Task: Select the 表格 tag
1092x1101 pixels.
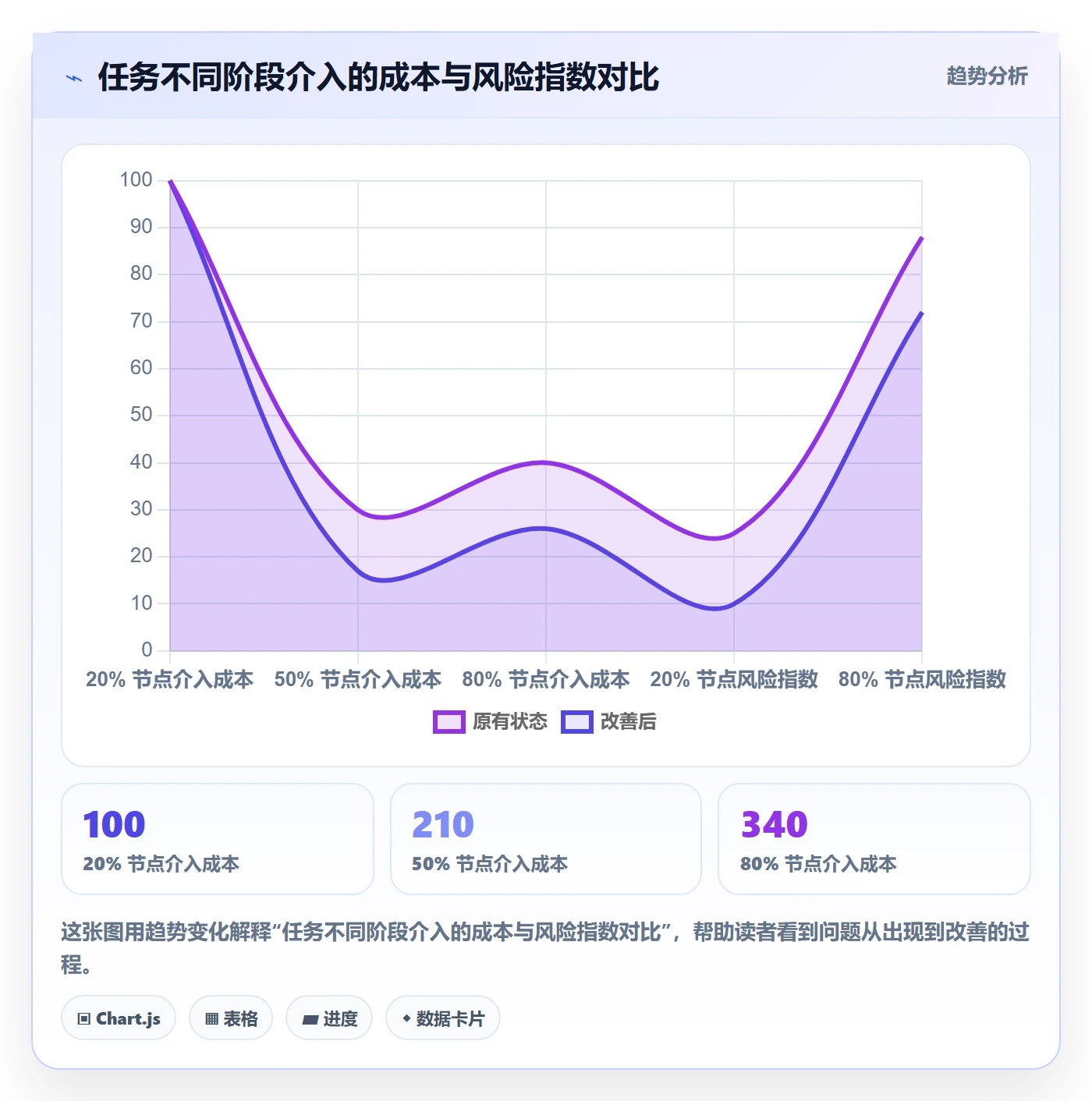Action: coord(231,1018)
